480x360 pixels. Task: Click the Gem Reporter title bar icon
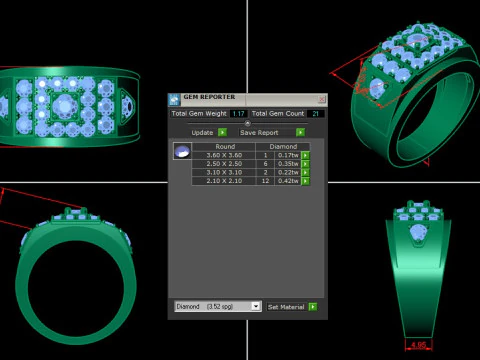174,100
